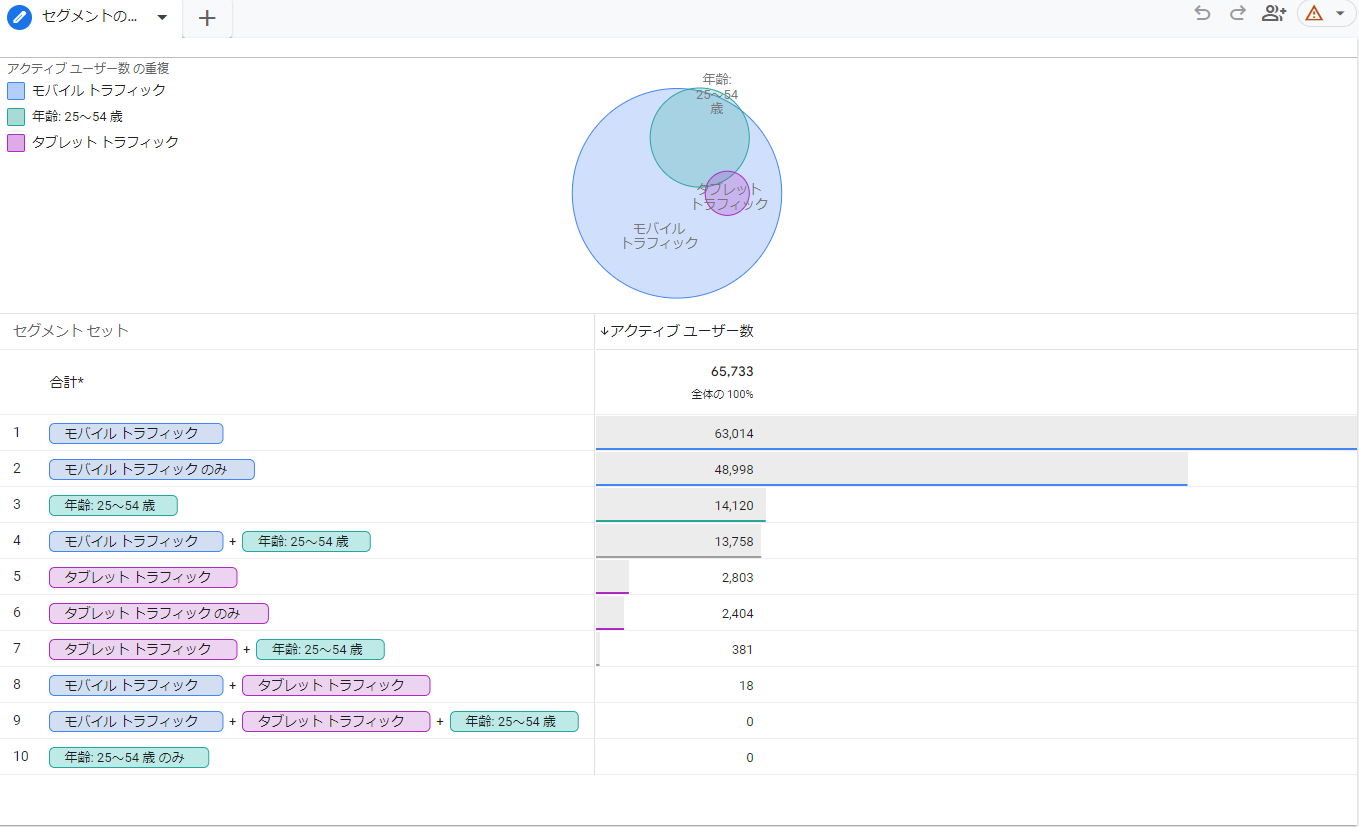Click the 年齢: 25〜54 歳 chip in row 4

pos(306,541)
